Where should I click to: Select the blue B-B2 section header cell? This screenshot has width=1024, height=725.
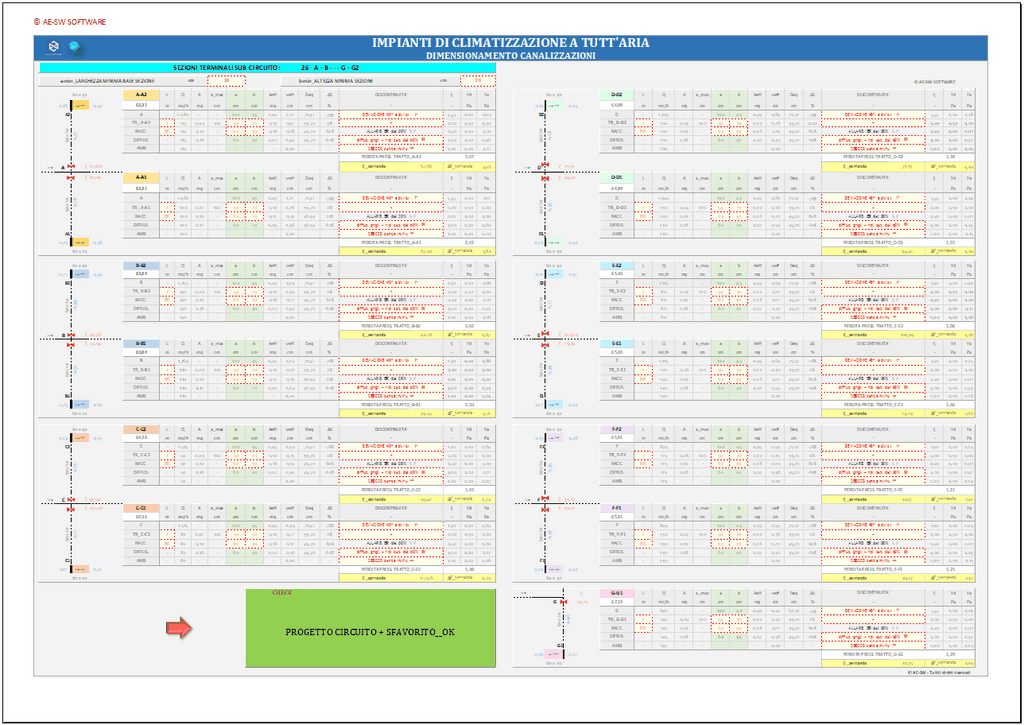pyautogui.click(x=141, y=264)
